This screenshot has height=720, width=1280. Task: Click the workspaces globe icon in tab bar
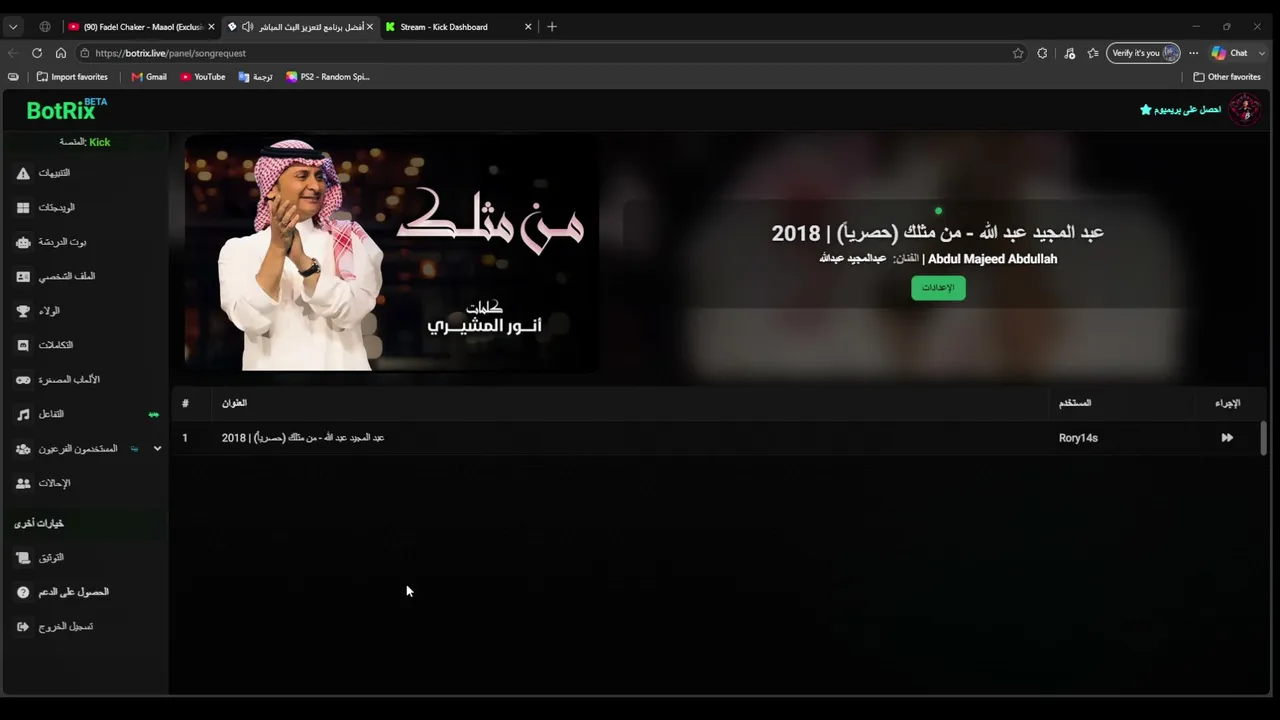(45, 27)
